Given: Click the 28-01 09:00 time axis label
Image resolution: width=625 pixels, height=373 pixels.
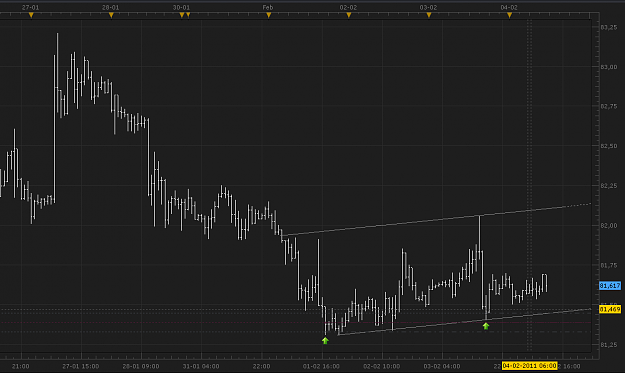Looking at the screenshot, I should click(141, 366).
